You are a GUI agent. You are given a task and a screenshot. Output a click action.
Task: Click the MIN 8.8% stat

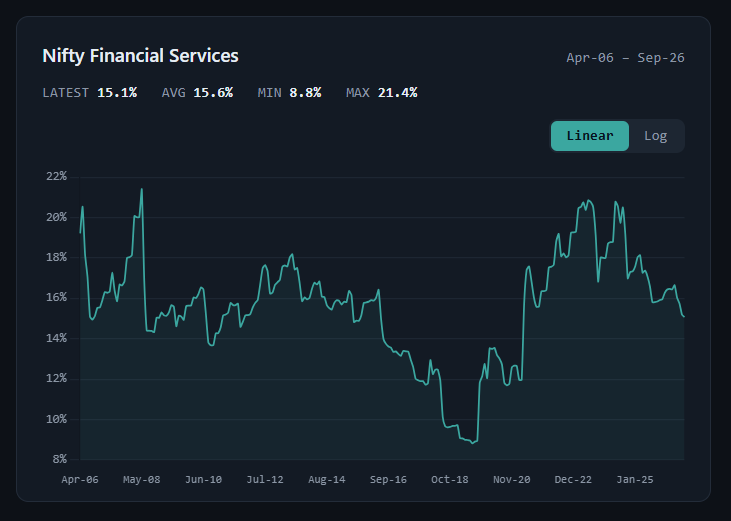pos(290,93)
